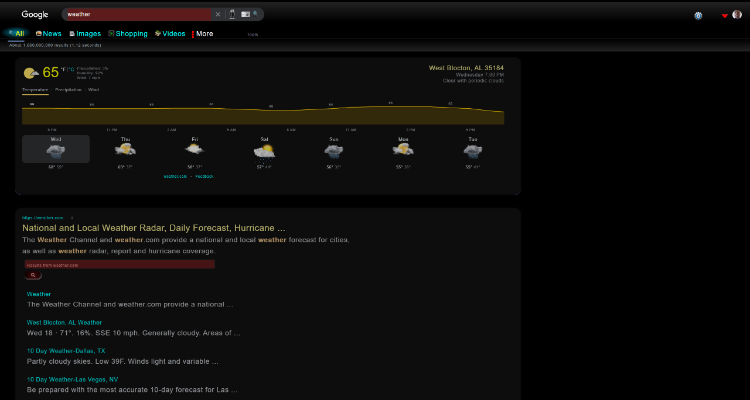Click the magnifier search icon in the search bar
This screenshot has height=400, width=750.
coord(256,14)
